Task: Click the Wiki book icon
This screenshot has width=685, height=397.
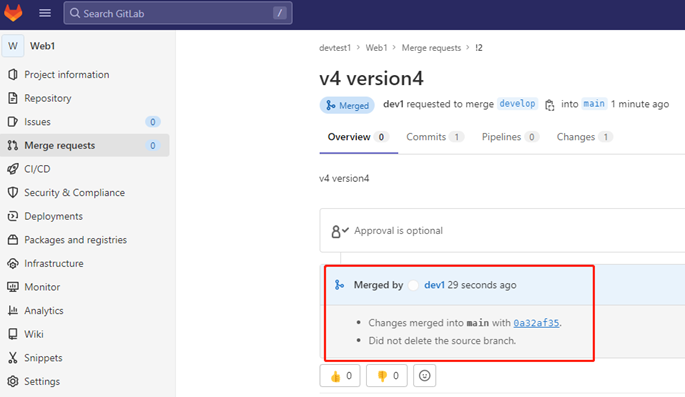Action: click(x=13, y=334)
